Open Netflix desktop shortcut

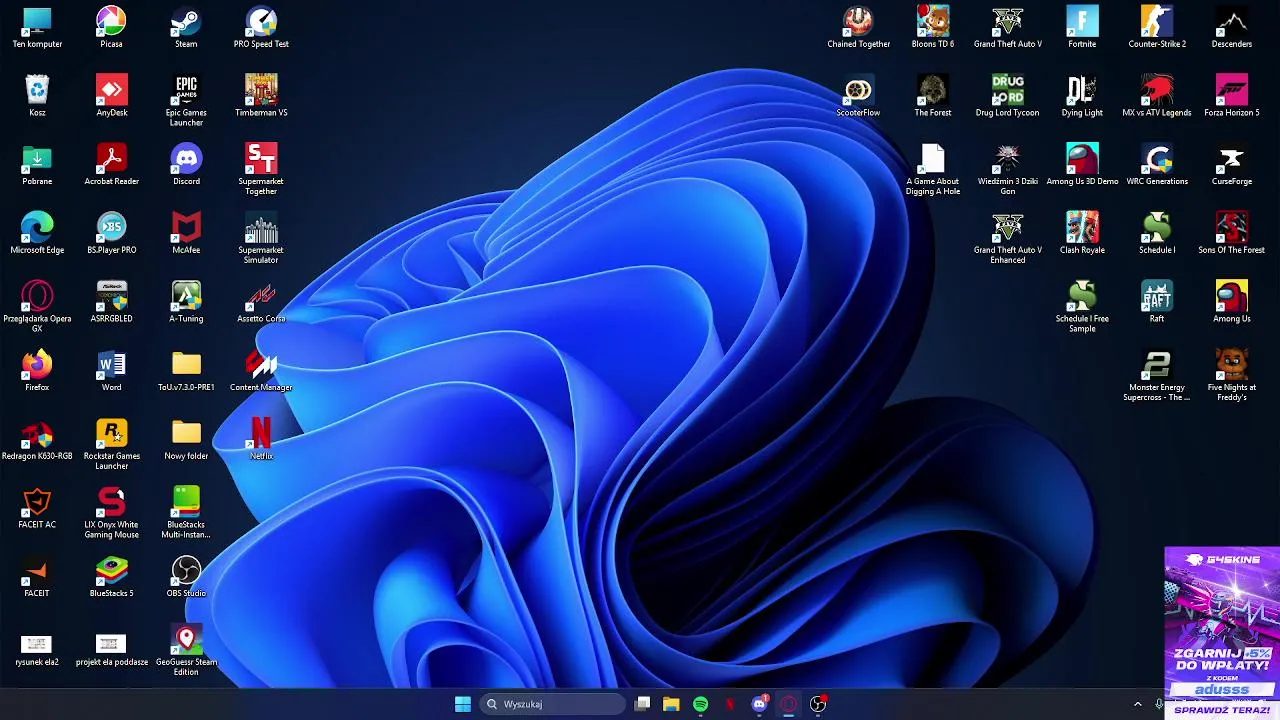(261, 440)
